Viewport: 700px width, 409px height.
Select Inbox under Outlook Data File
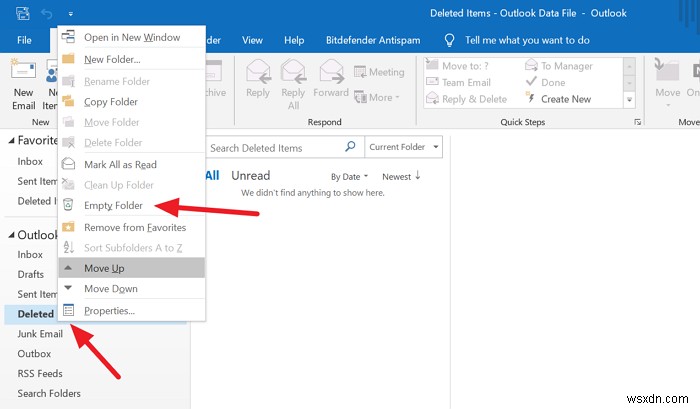click(x=30, y=255)
